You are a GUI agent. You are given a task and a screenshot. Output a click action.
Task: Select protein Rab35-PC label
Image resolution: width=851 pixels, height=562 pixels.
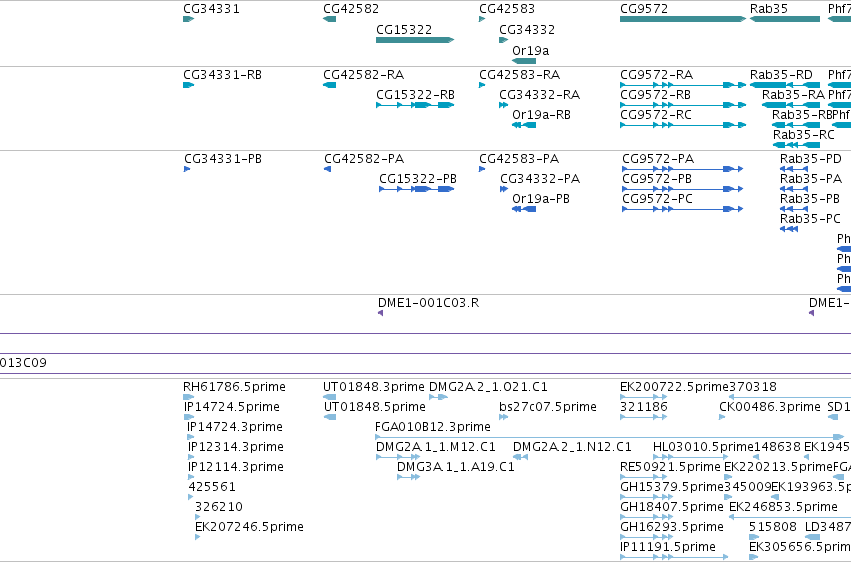pos(810,219)
